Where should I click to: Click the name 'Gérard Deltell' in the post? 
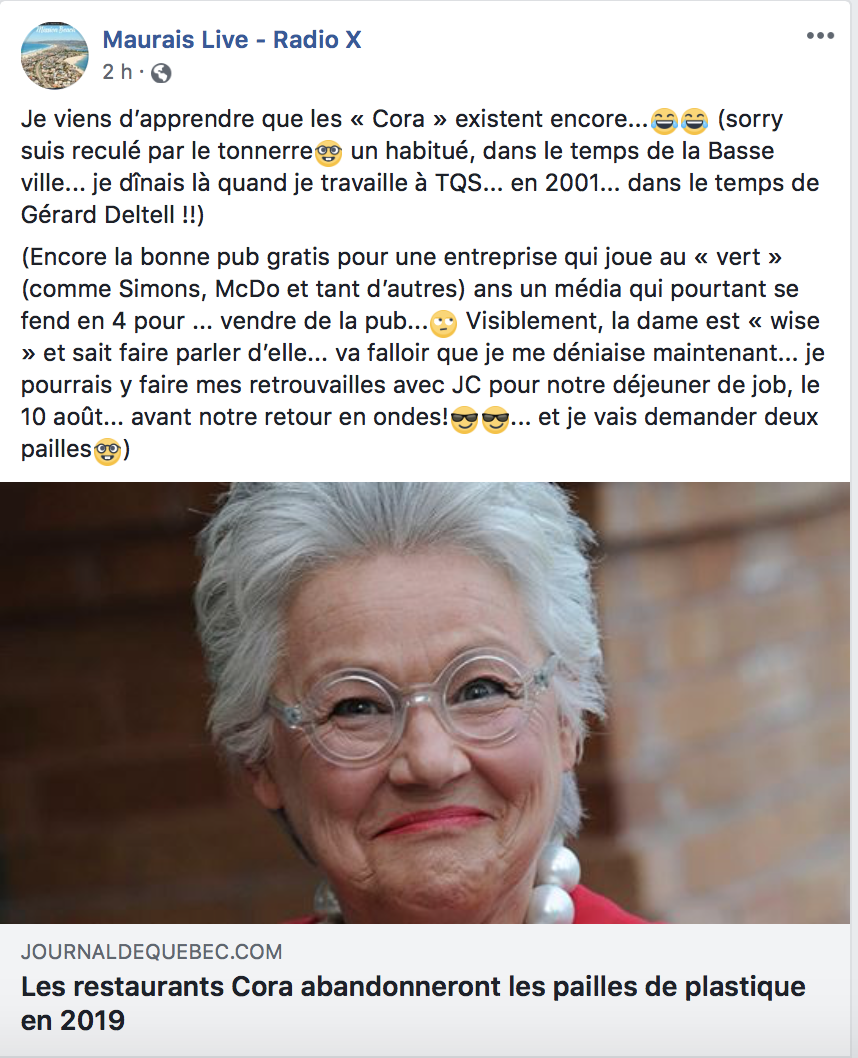(98, 215)
